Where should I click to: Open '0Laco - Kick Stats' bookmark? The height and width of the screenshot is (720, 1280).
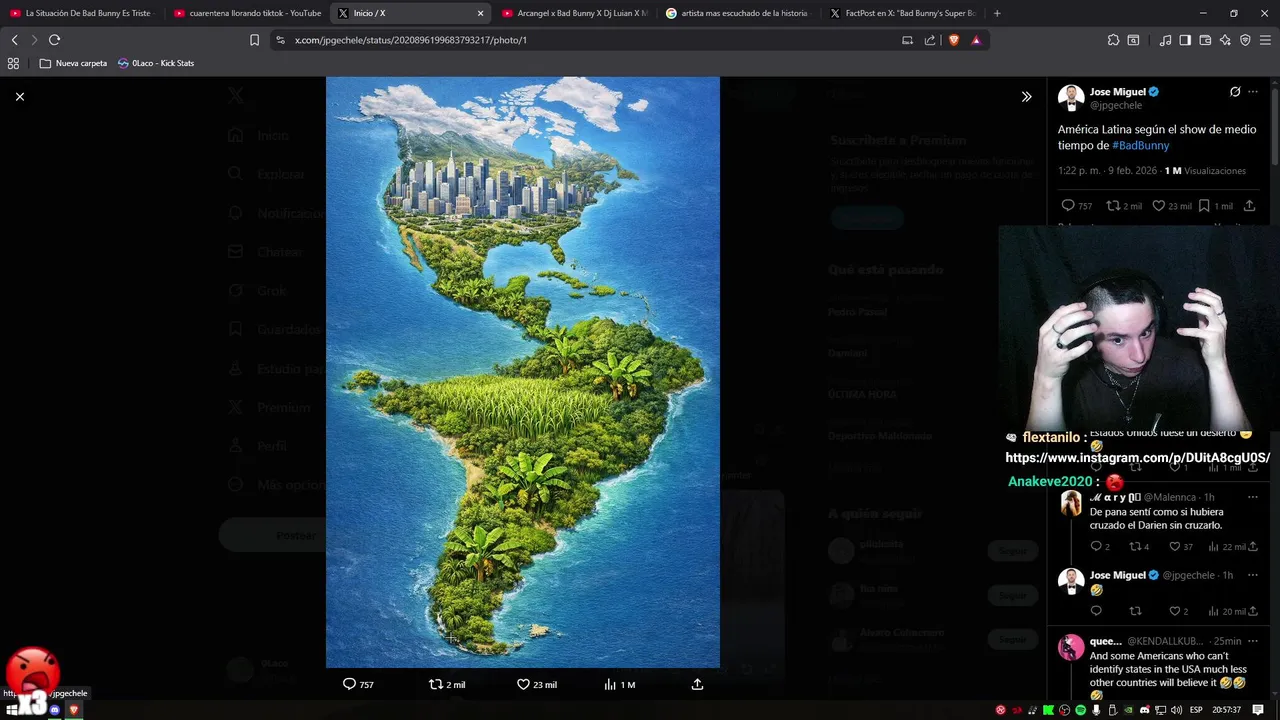click(x=156, y=63)
